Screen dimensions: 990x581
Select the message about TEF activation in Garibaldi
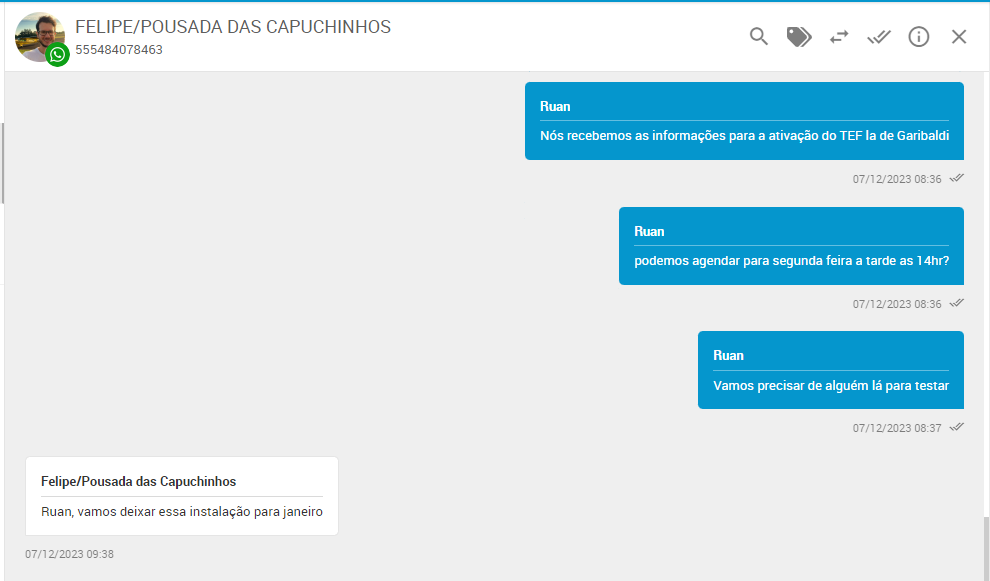coord(744,136)
